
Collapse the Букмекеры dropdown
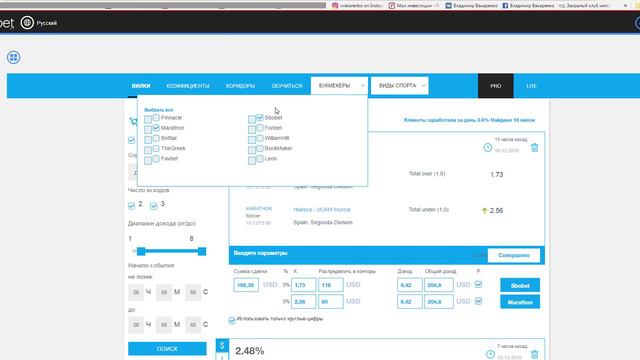click(339, 86)
